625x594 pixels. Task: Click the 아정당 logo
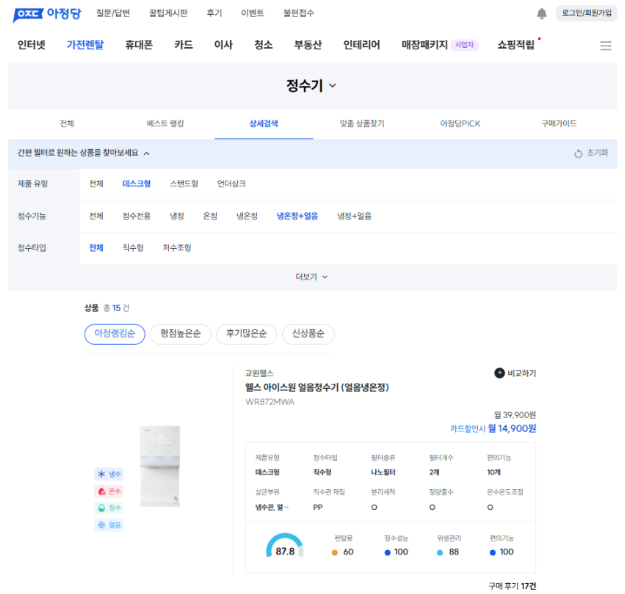point(48,13)
